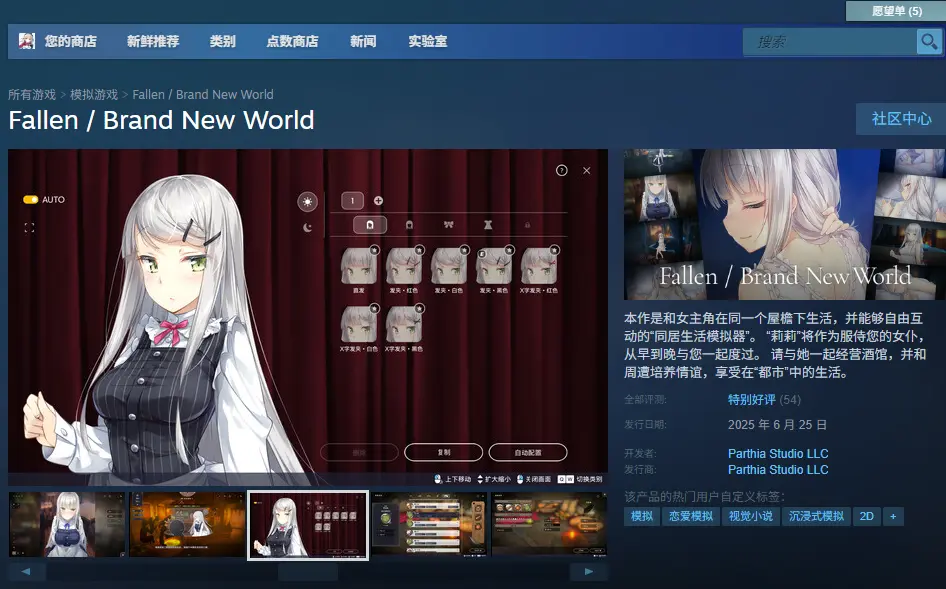Click the 2D tag
The height and width of the screenshot is (589, 946).
[866, 516]
